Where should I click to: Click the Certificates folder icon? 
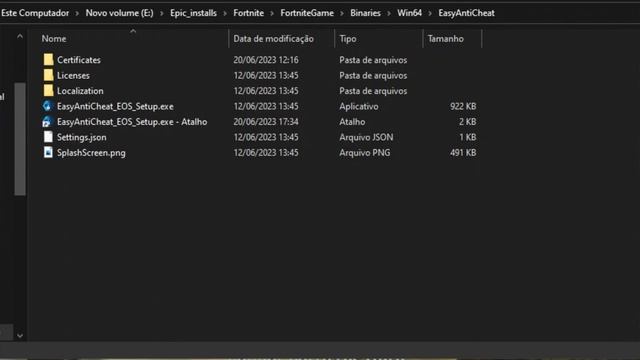tap(48, 60)
